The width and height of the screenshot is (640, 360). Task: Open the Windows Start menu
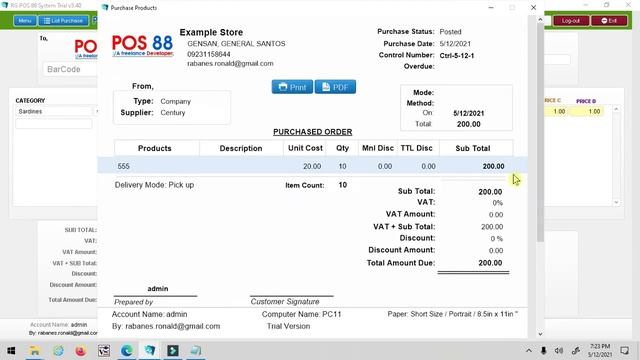click(11, 351)
